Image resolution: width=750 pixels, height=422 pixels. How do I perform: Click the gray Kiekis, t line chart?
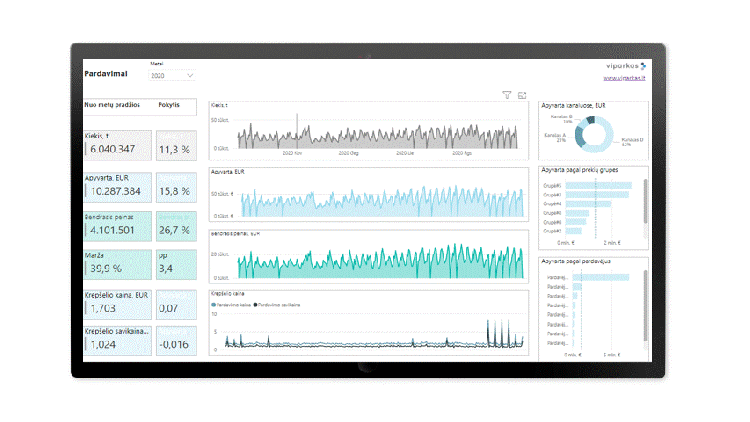click(367, 135)
